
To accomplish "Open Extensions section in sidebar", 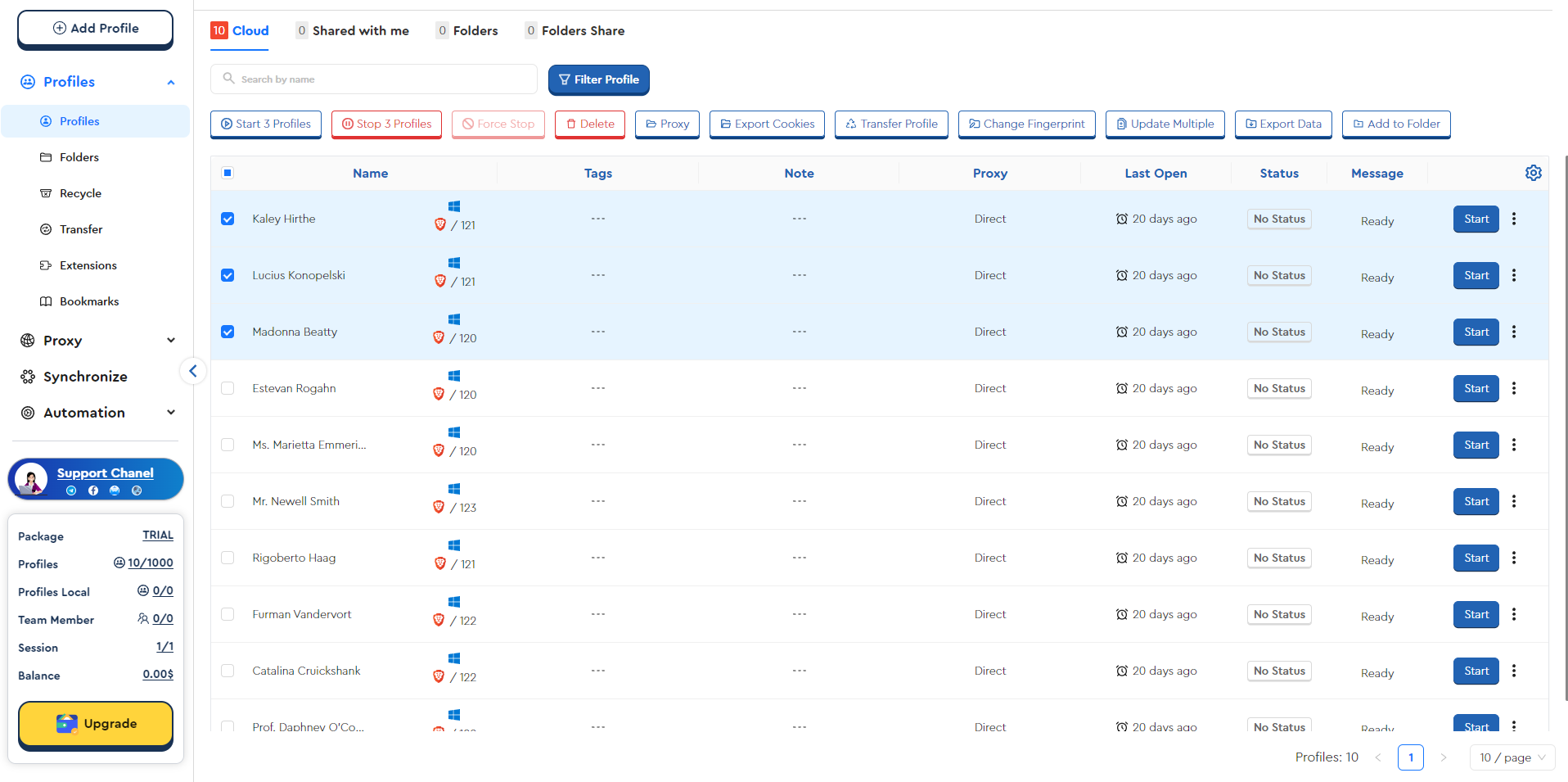I will (x=88, y=265).
